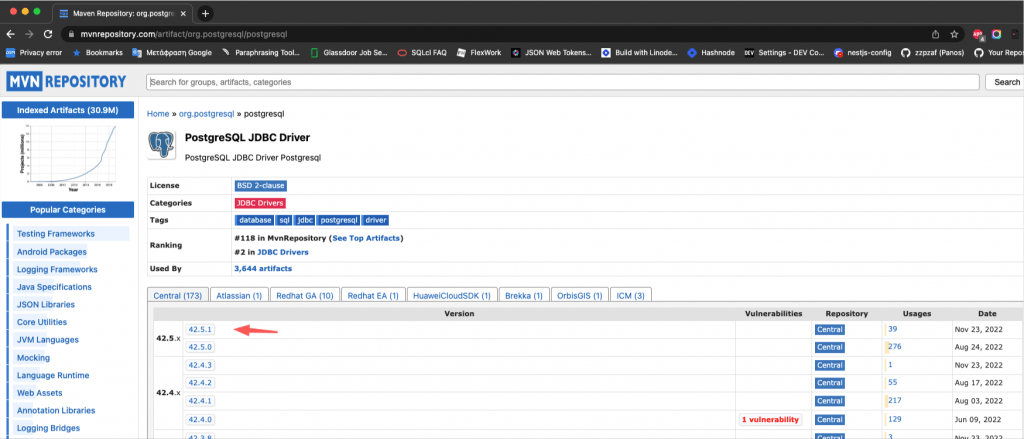Open the Bookmarks folder in bookmarks bar
Screen dimensions: 1024x439
[x=97, y=53]
